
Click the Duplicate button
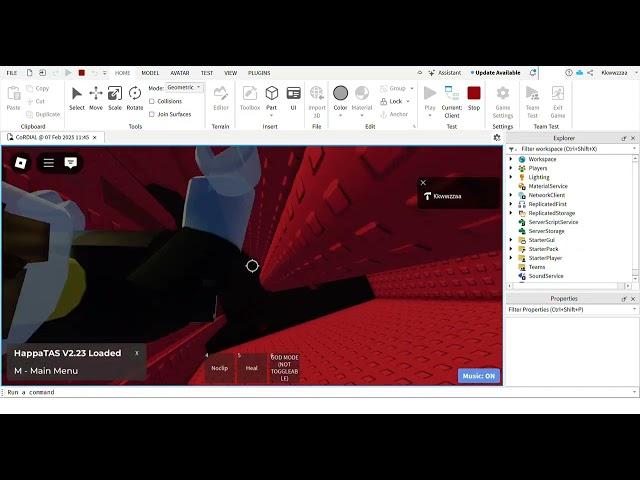(x=43, y=114)
